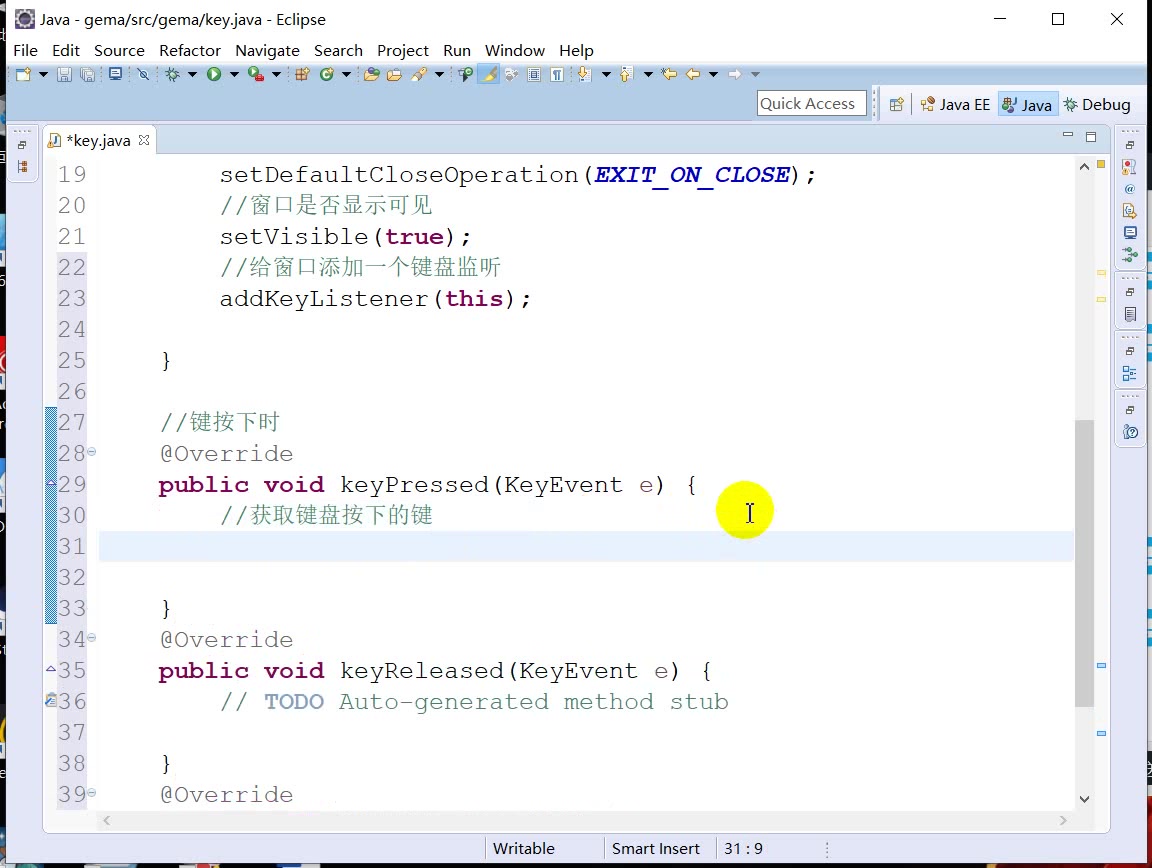
Task: Click the Last Edit Location icon
Action: 669,74
